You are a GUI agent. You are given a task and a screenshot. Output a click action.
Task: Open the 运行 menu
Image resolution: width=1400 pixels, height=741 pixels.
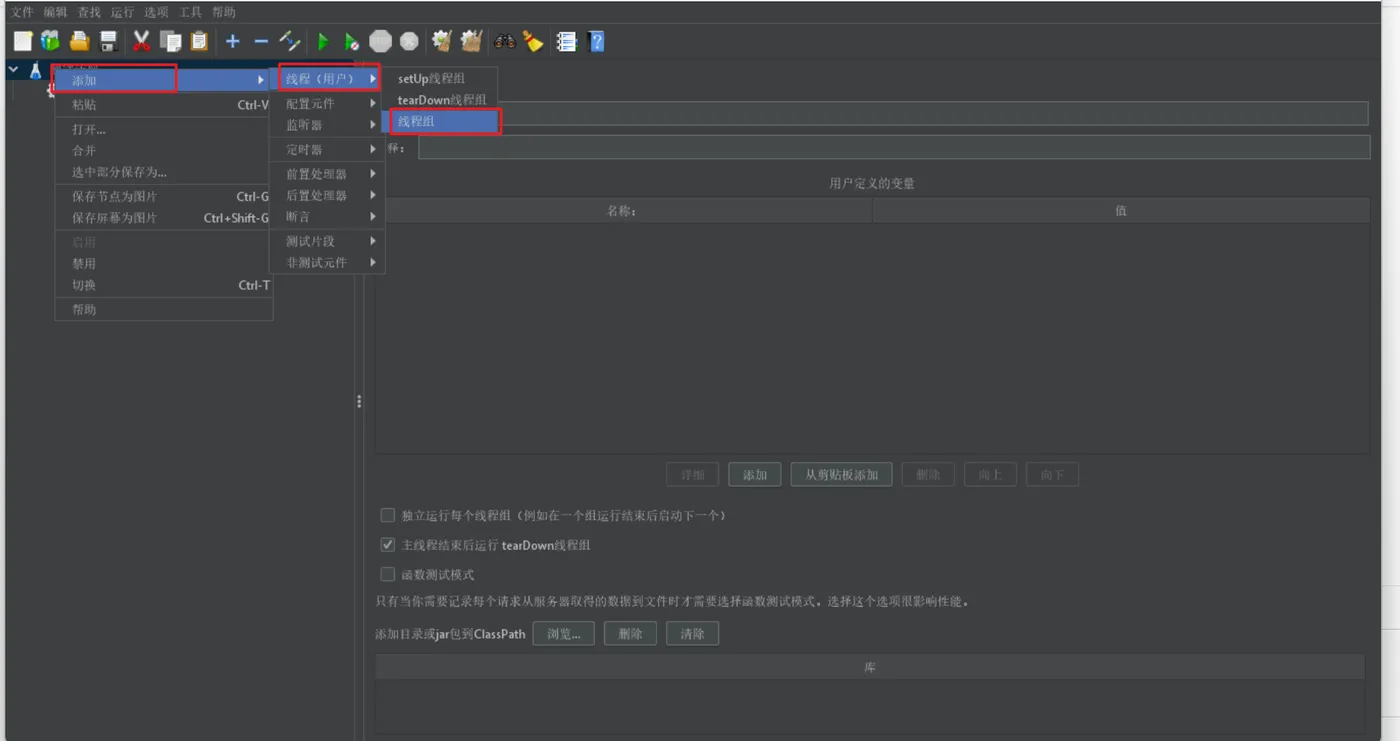coord(123,12)
